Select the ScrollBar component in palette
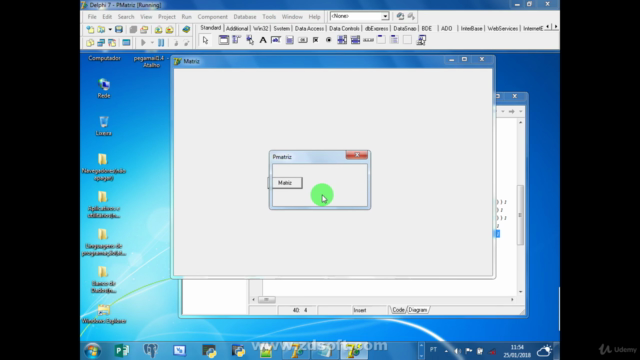 (x=368, y=40)
